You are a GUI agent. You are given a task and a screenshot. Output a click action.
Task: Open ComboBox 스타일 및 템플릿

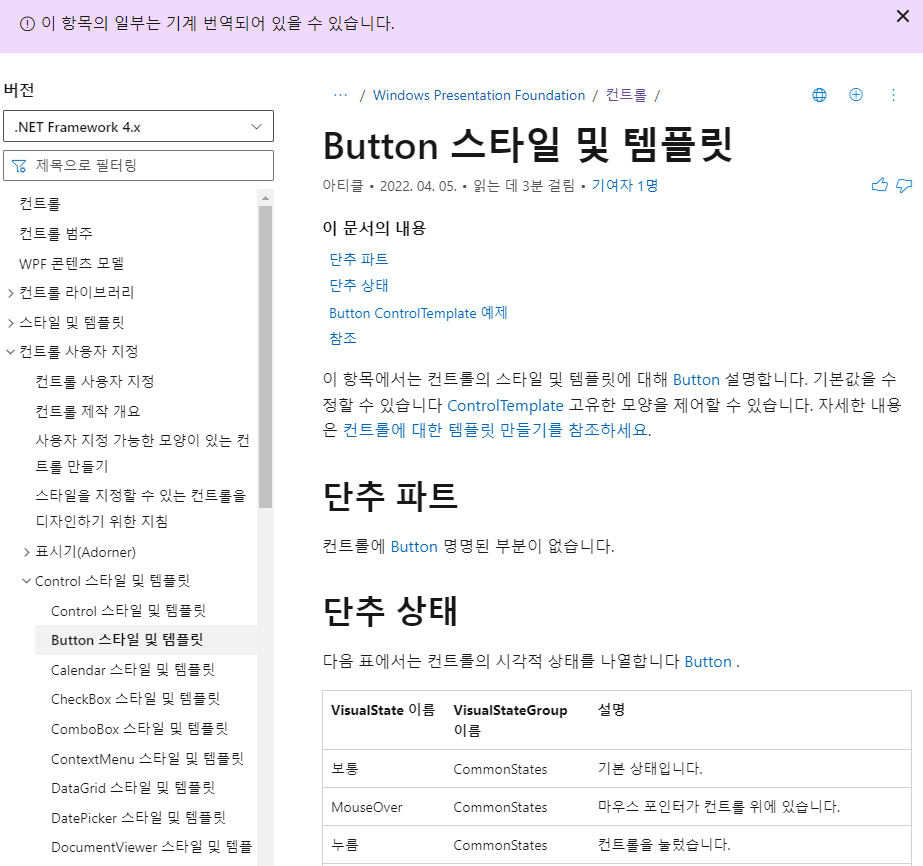pos(140,729)
